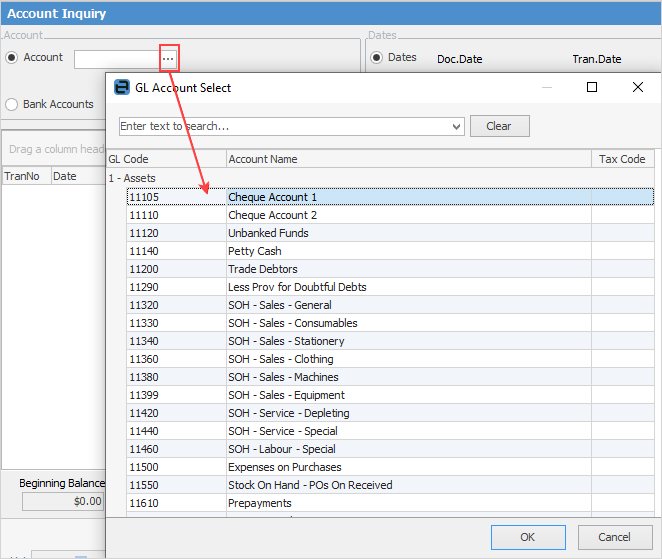Click inside the search text field
Image resolution: width=662 pixels, height=559 pixels.
click(283, 127)
